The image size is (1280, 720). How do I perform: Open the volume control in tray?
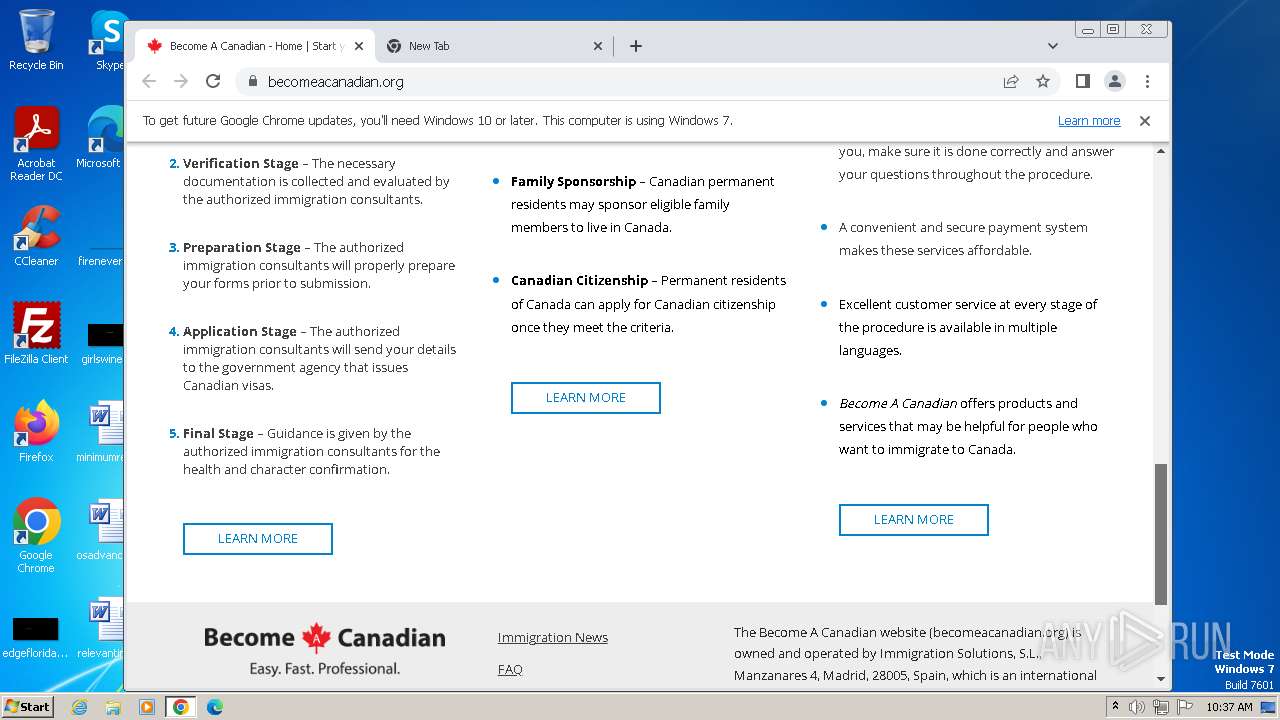(1137, 707)
